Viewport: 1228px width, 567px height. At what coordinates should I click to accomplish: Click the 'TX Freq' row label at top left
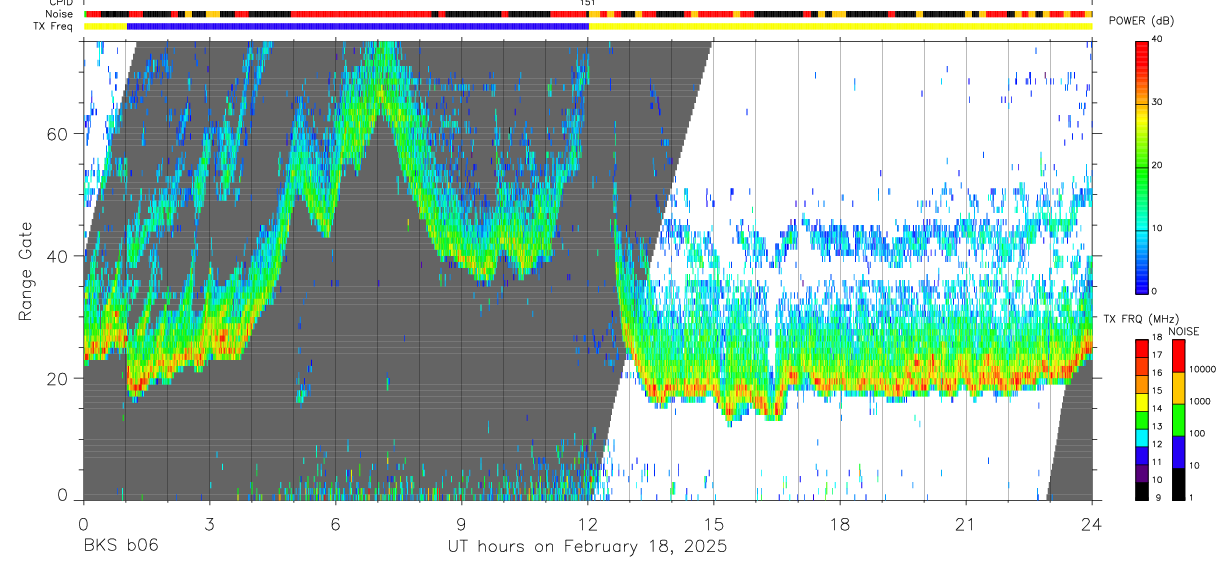coord(54,26)
